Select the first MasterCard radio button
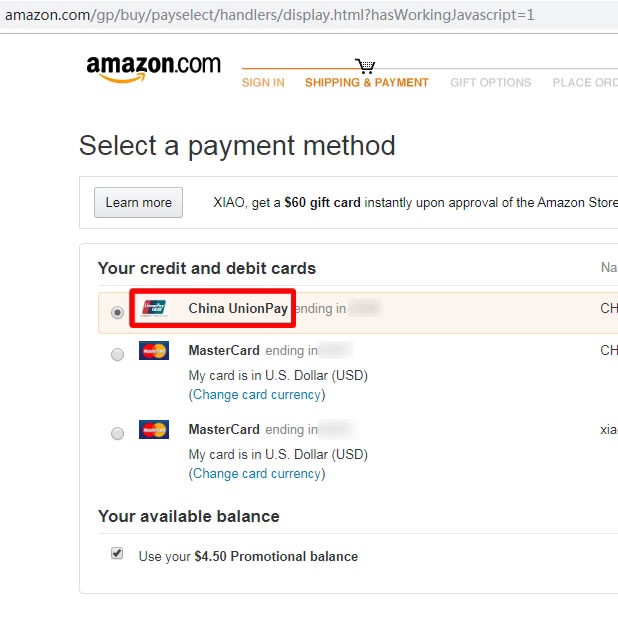Screen dimensions: 618x623 click(x=118, y=354)
